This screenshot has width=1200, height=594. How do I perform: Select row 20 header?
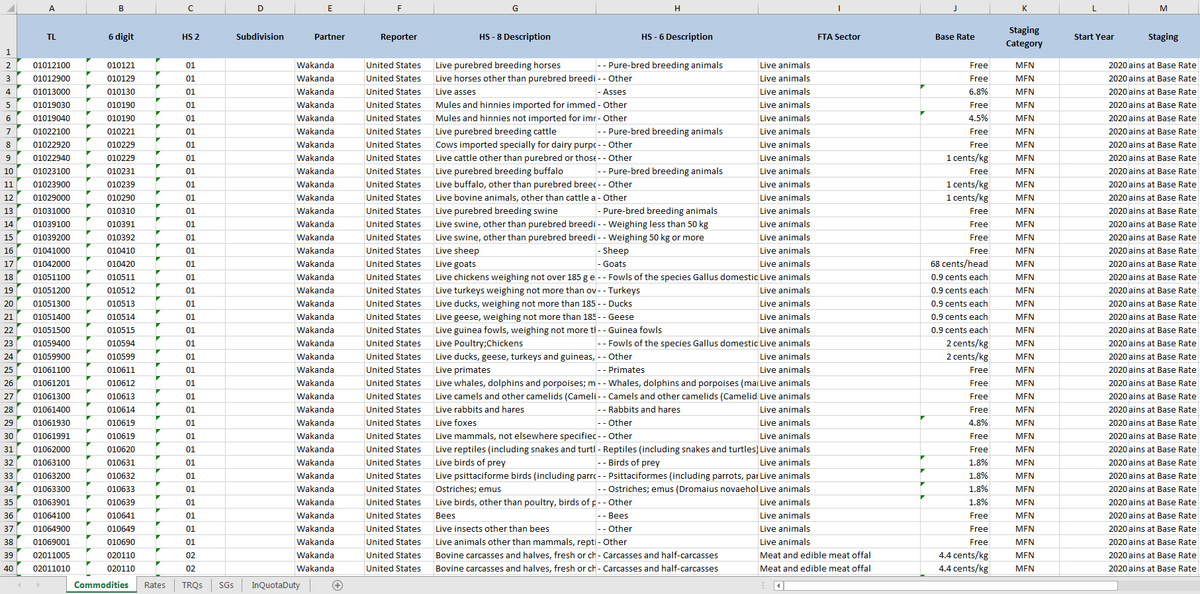tap(10, 303)
